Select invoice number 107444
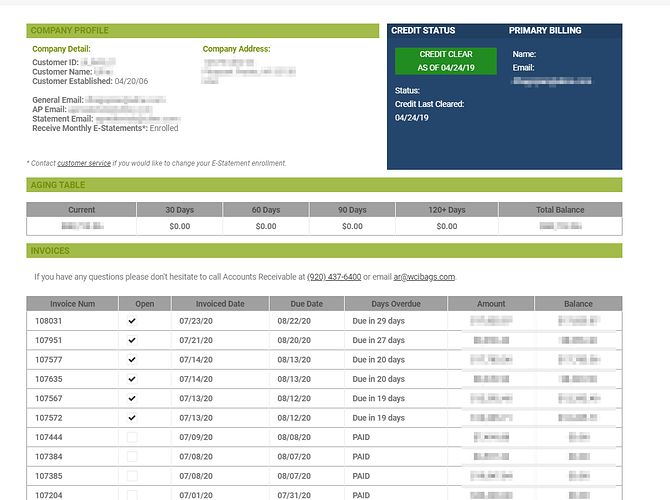670x500 pixels. coord(48,437)
